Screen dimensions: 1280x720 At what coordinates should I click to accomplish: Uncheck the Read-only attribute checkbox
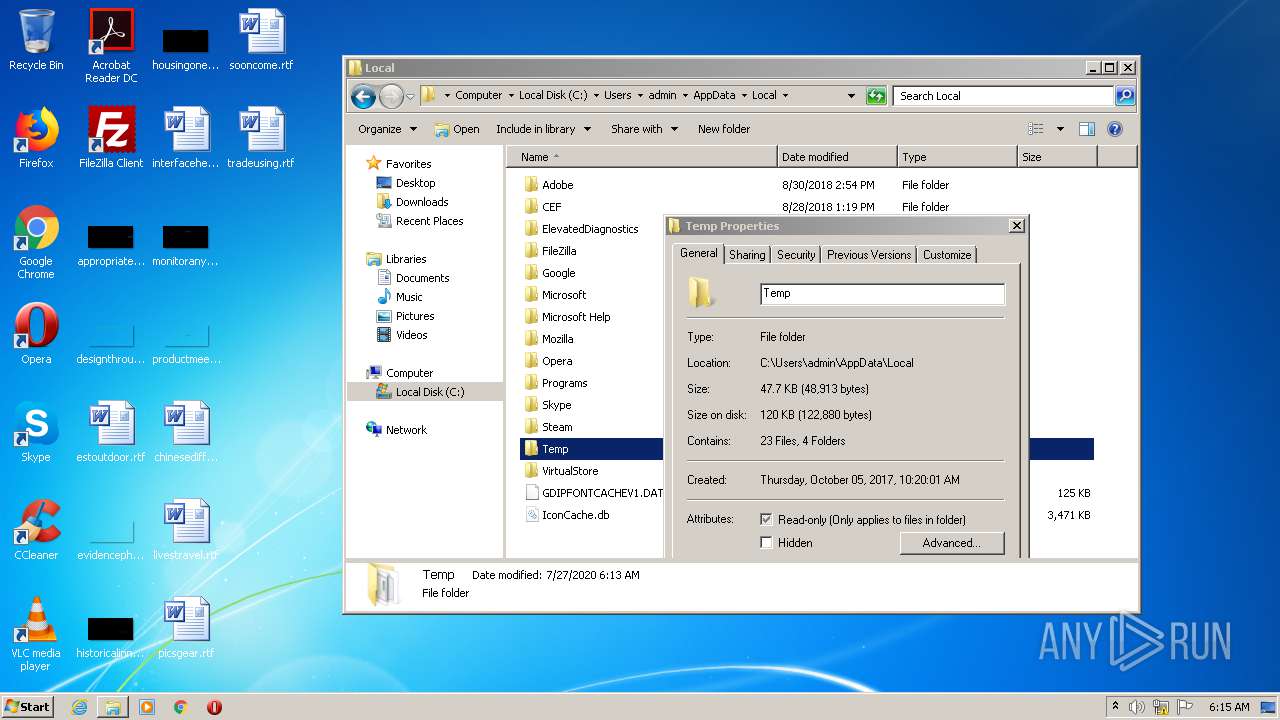tap(767, 520)
